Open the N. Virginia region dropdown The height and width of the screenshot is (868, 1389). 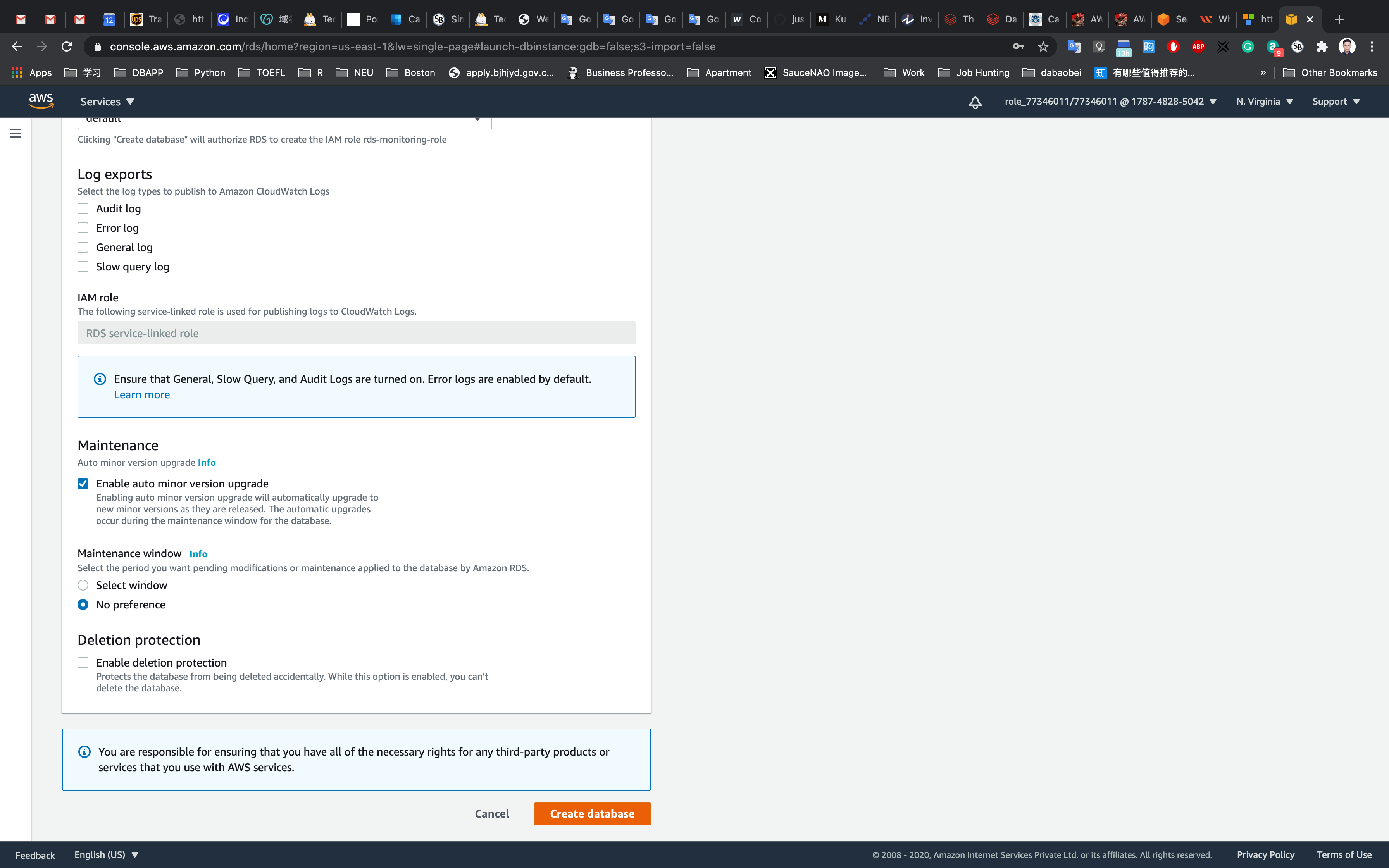1264,102
